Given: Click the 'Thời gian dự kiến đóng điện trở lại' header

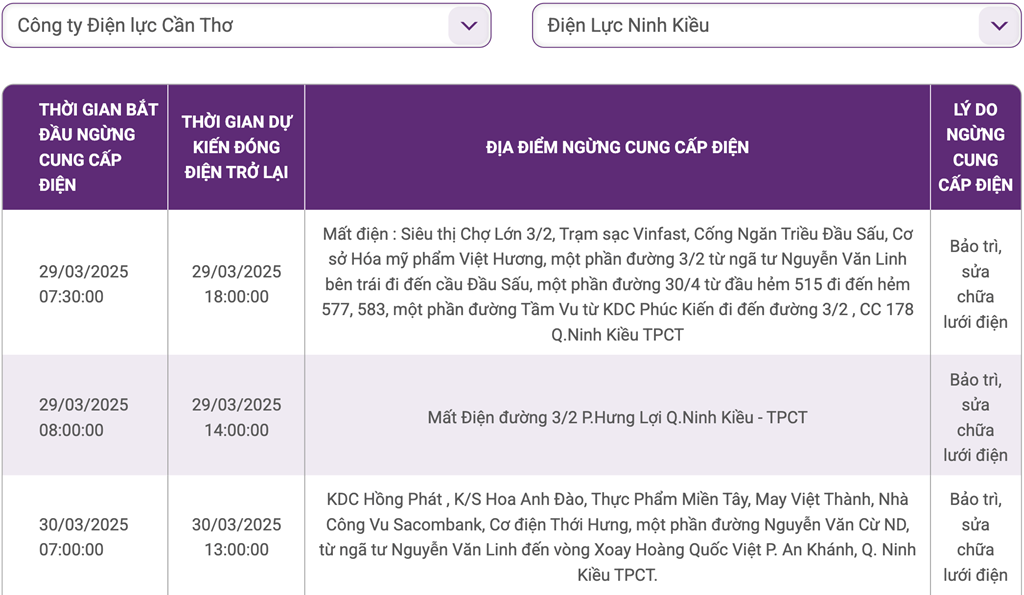Looking at the screenshot, I should [236, 147].
